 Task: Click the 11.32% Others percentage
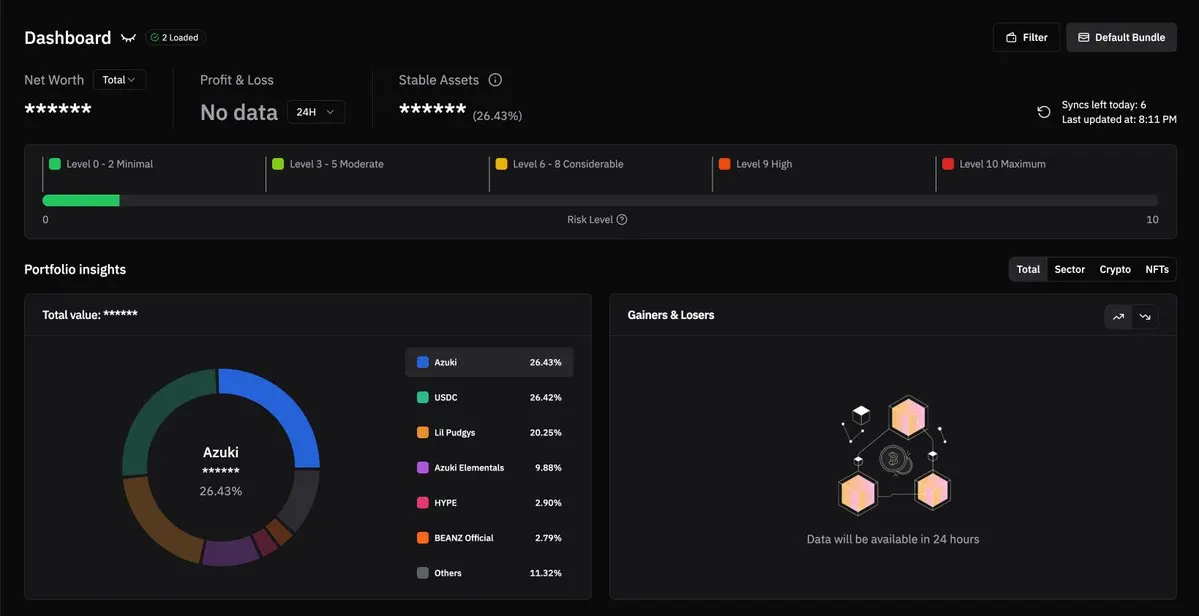click(545, 573)
